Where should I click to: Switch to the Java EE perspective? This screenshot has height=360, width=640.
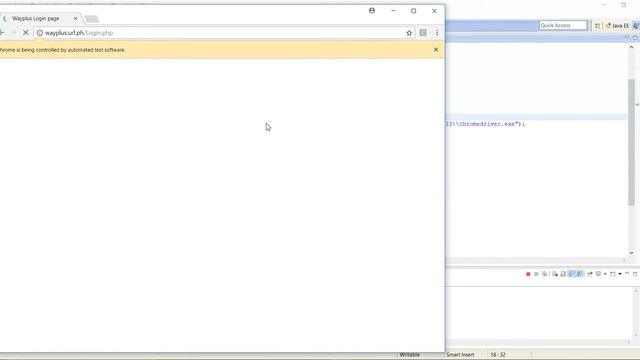(617, 25)
